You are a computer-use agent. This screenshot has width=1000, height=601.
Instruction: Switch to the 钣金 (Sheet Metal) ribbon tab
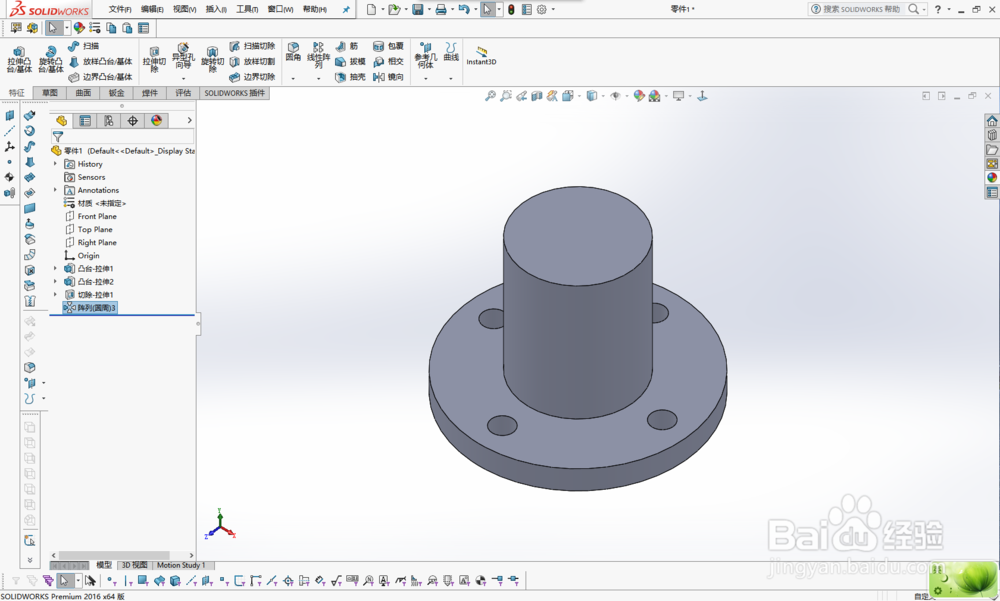point(116,93)
